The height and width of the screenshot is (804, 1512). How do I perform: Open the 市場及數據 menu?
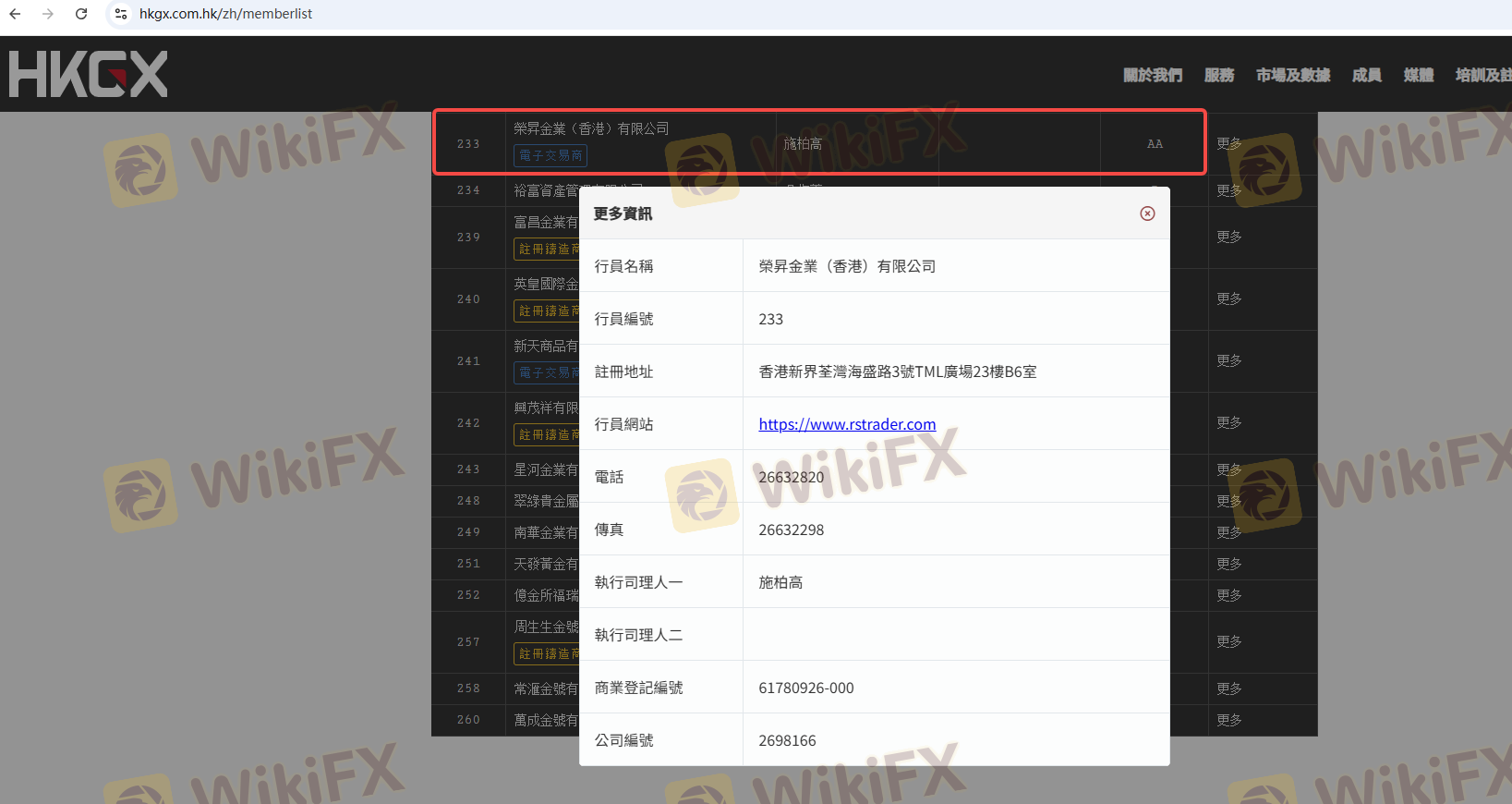click(1292, 76)
